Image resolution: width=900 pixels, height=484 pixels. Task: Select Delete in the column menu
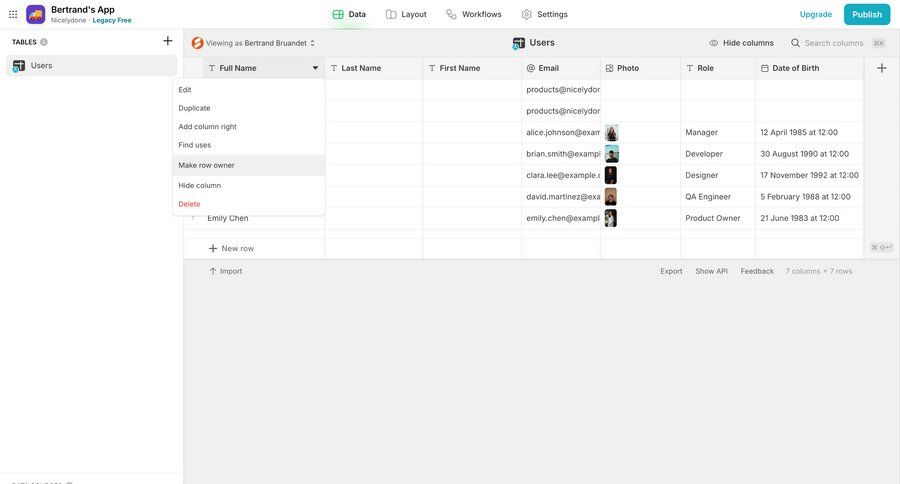[249, 204]
